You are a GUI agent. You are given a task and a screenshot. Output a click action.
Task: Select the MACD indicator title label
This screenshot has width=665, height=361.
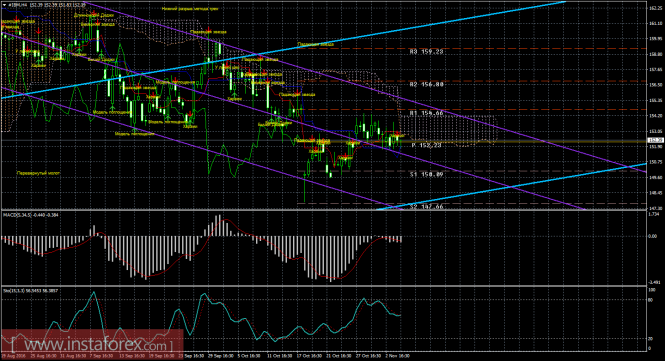click(31, 215)
